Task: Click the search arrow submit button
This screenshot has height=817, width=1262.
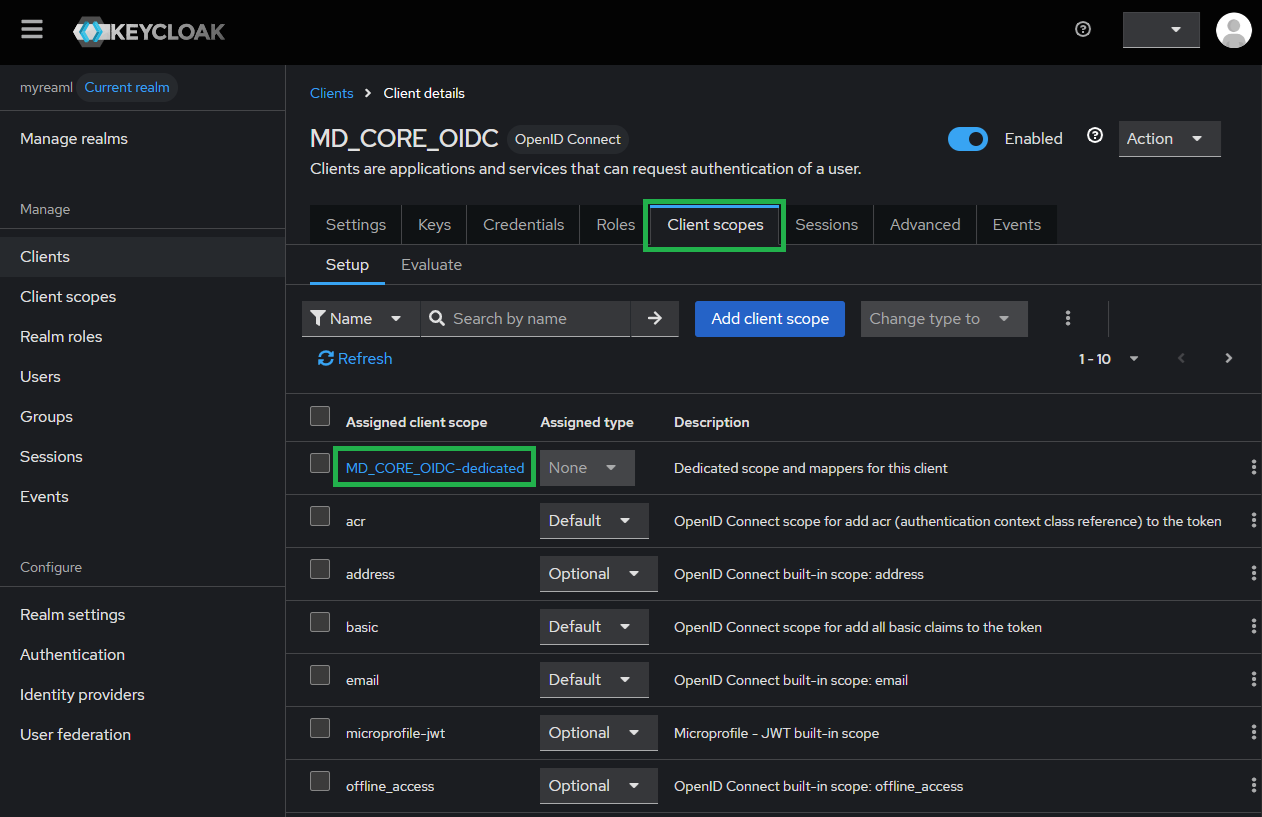Action: [x=655, y=319]
